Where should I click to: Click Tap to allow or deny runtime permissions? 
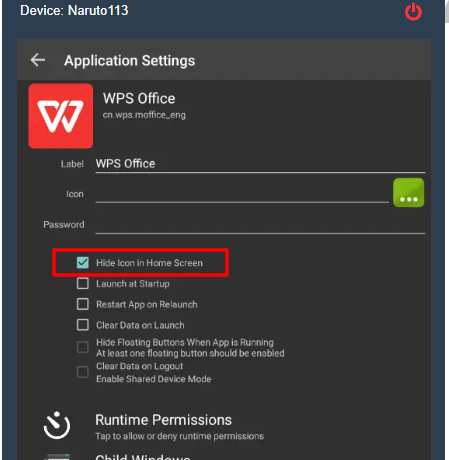click(179, 436)
